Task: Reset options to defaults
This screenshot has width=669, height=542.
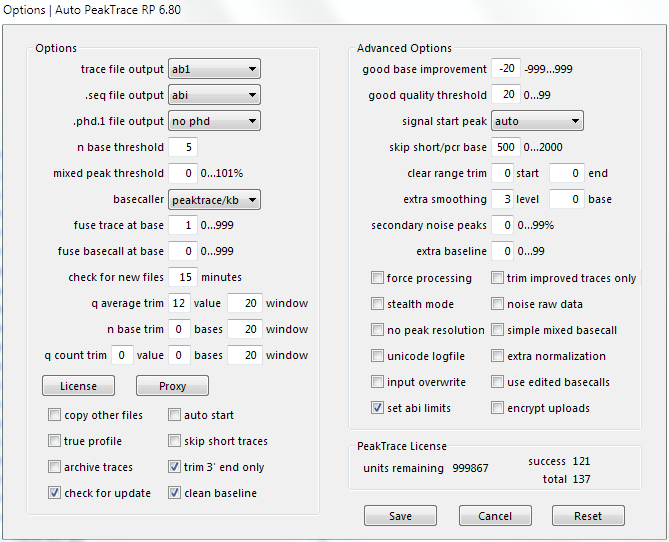Action: coord(588,516)
